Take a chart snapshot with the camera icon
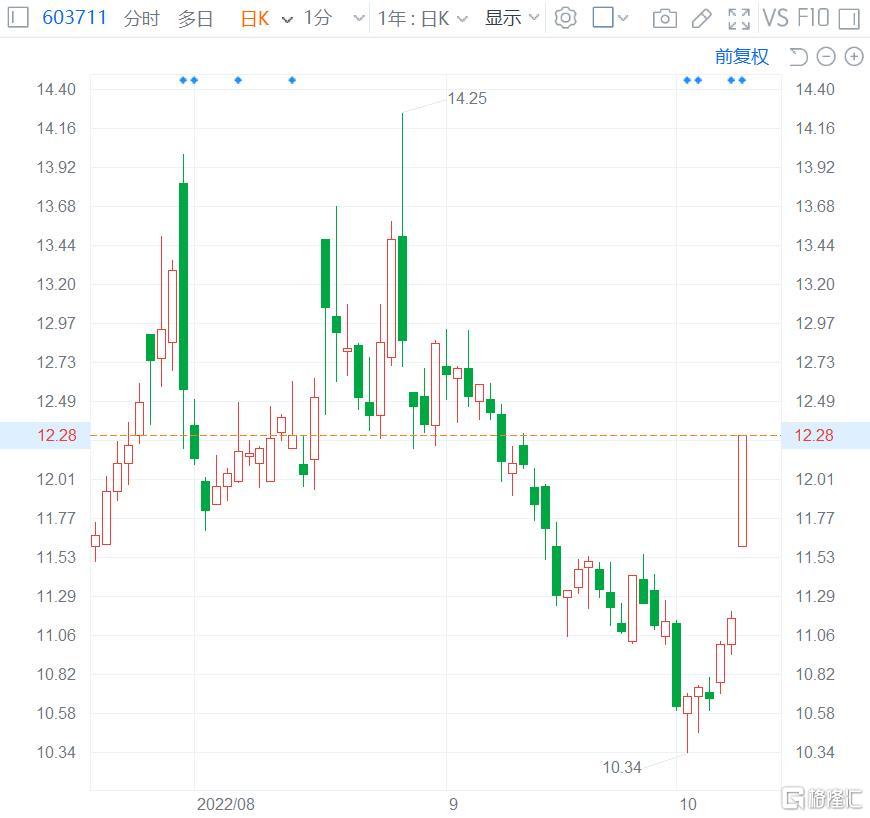Screen dimensions: 870x818 pos(664,19)
